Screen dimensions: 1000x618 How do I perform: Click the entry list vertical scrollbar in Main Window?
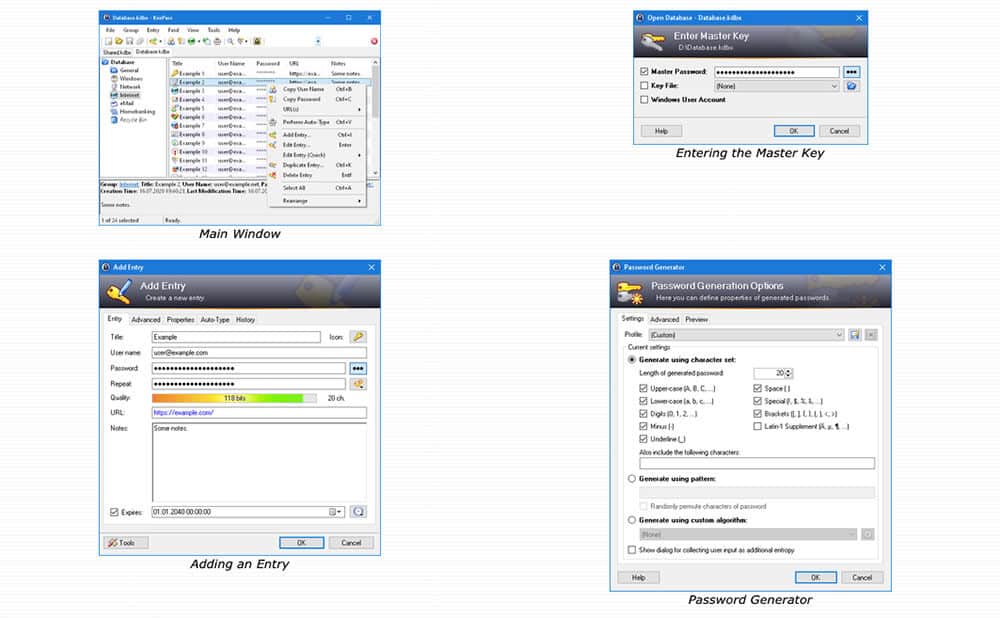(x=375, y=118)
